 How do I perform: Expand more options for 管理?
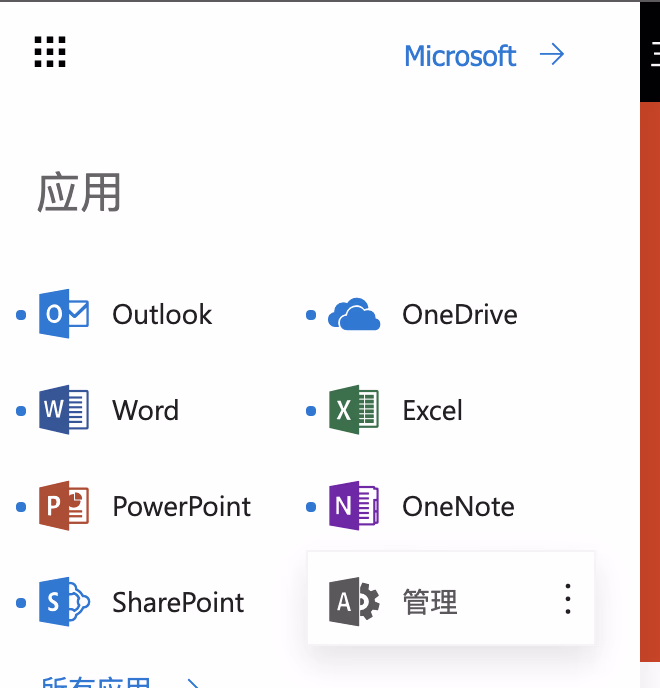[x=567, y=599]
